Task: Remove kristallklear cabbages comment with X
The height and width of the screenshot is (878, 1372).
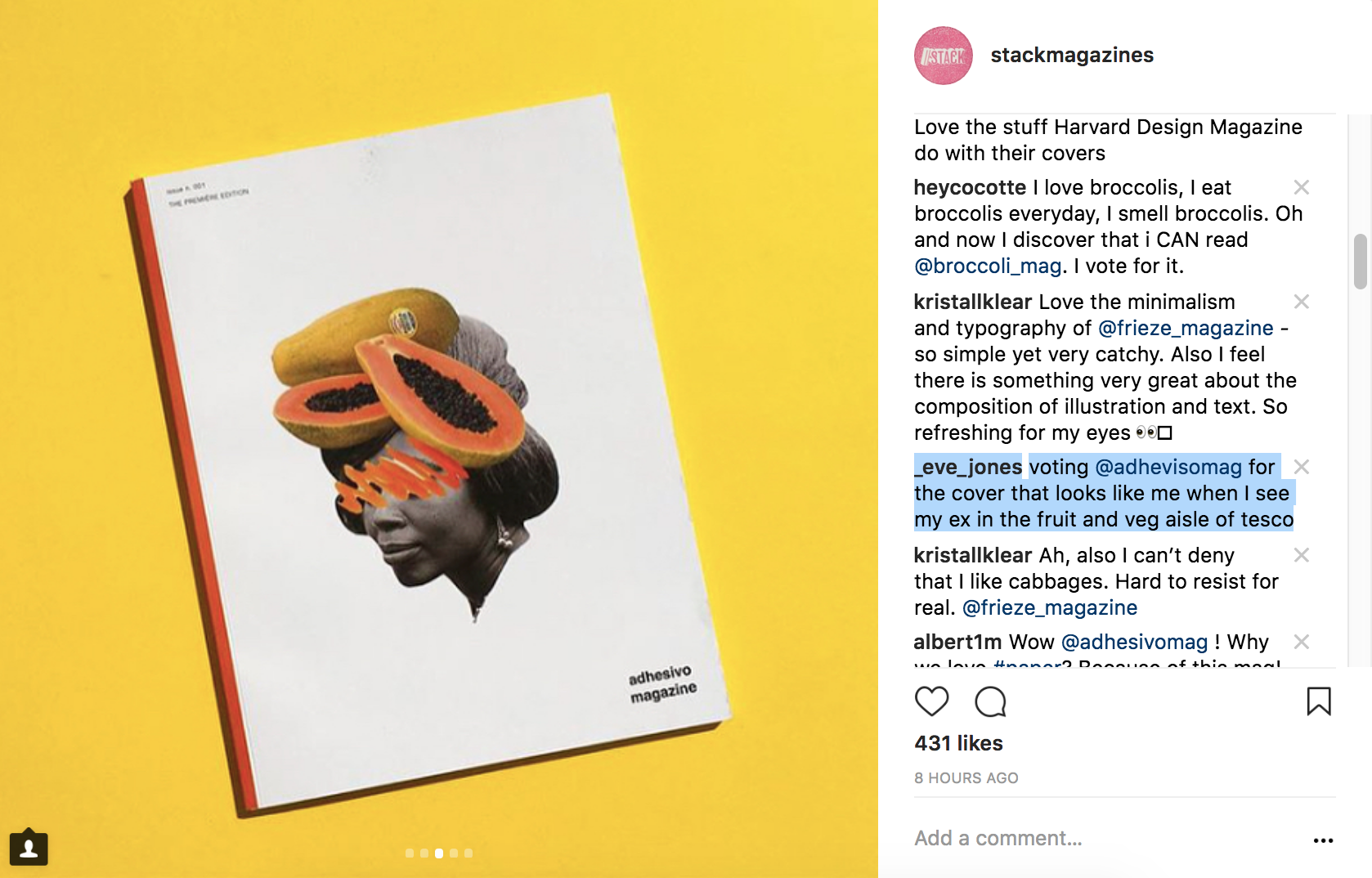Action: click(1302, 555)
